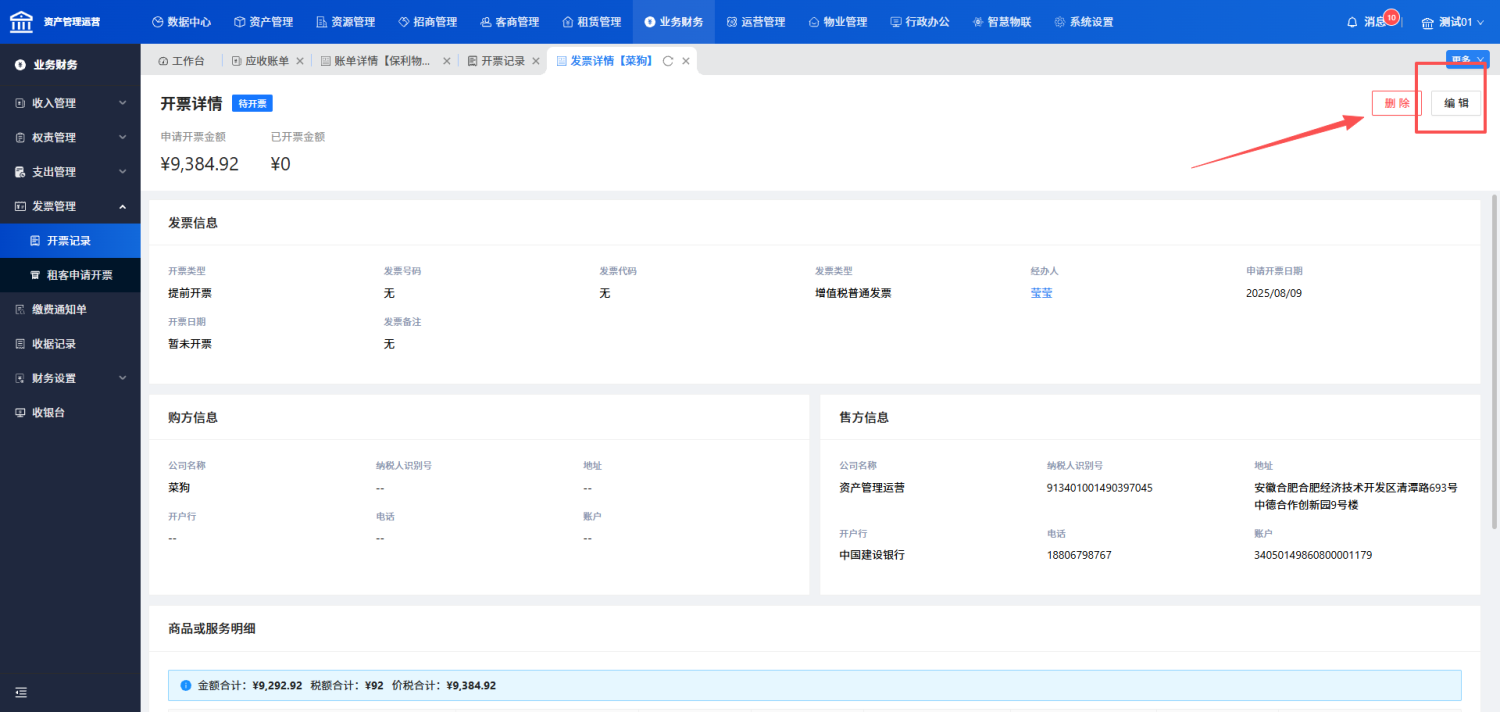Viewport: 1500px width, 712px height.
Task: Click the requested amount ¥9,384.92
Action: click(200, 164)
